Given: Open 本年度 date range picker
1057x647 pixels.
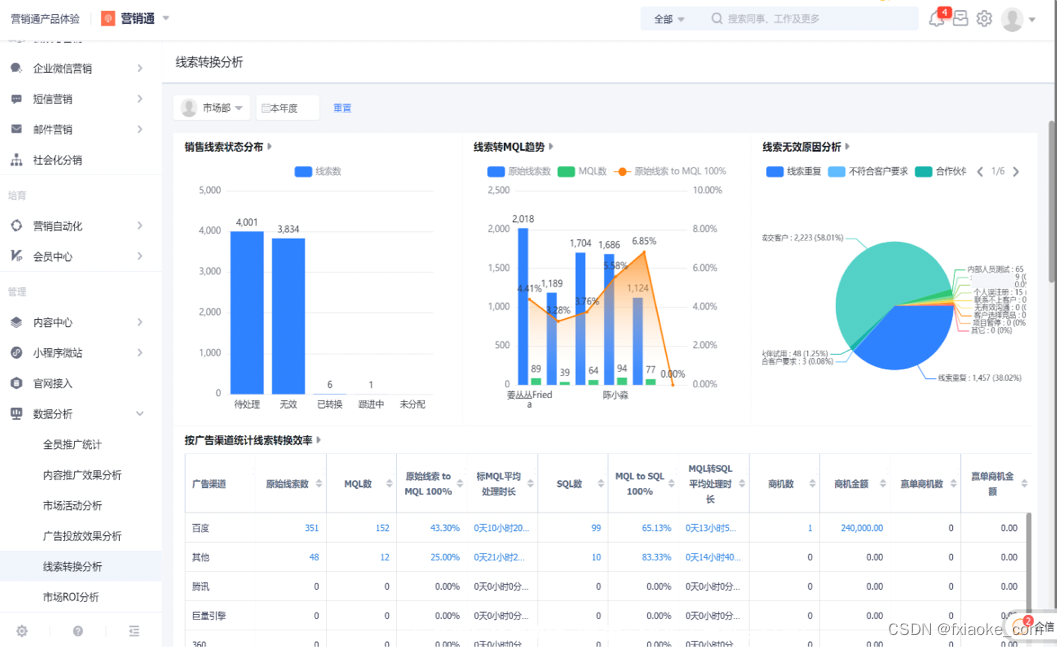Looking at the screenshot, I should pos(287,108).
